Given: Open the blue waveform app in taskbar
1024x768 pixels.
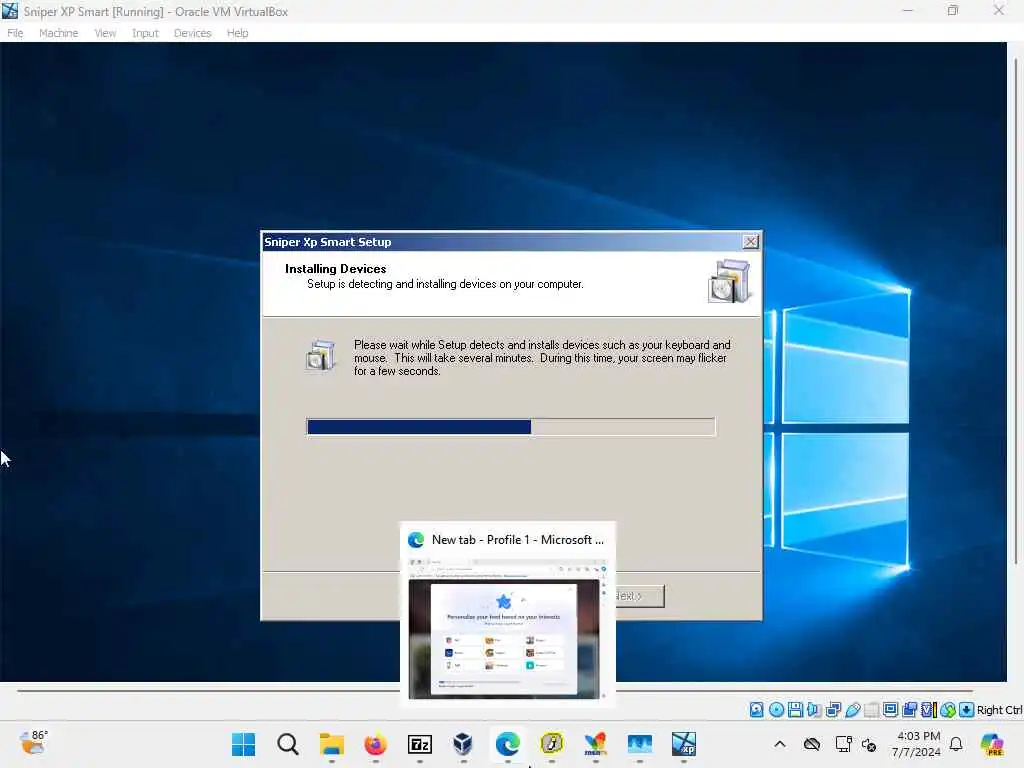Looking at the screenshot, I should click(x=640, y=744).
